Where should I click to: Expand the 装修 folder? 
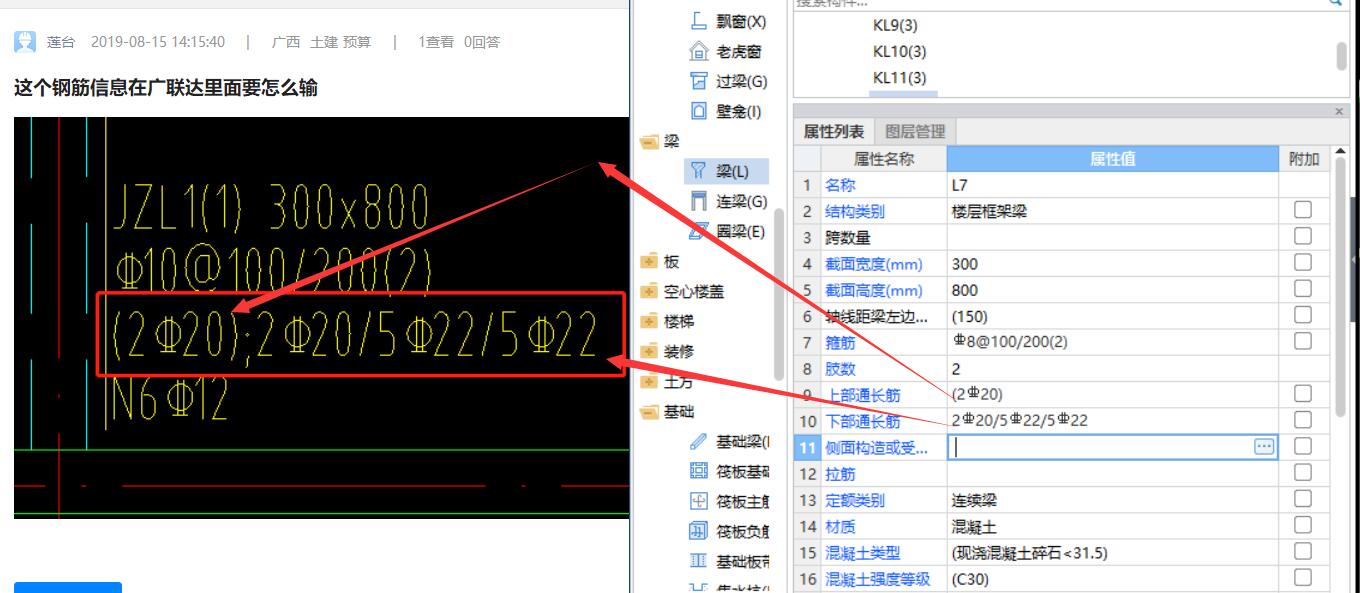[650, 352]
